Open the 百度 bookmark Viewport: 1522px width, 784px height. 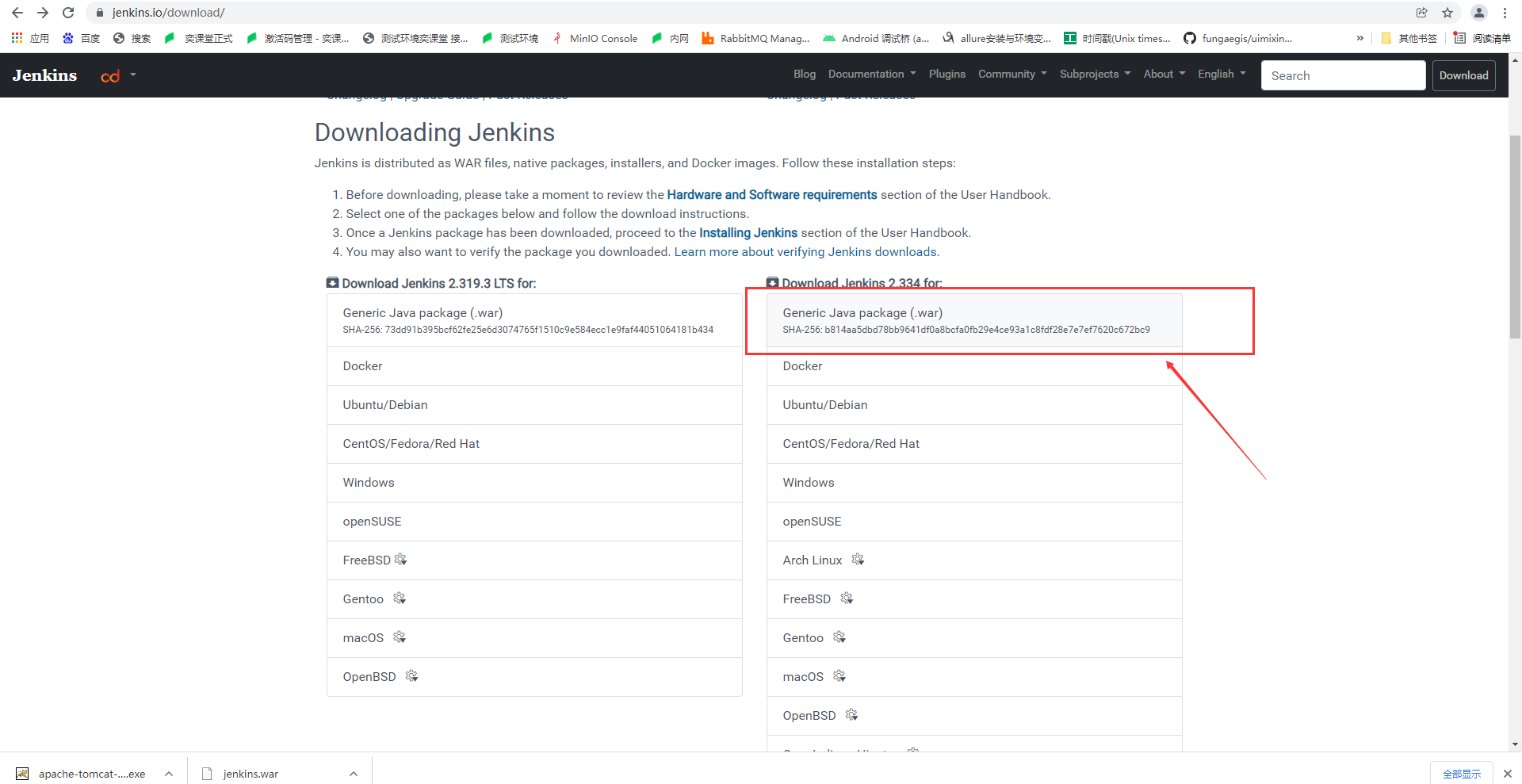click(82, 38)
